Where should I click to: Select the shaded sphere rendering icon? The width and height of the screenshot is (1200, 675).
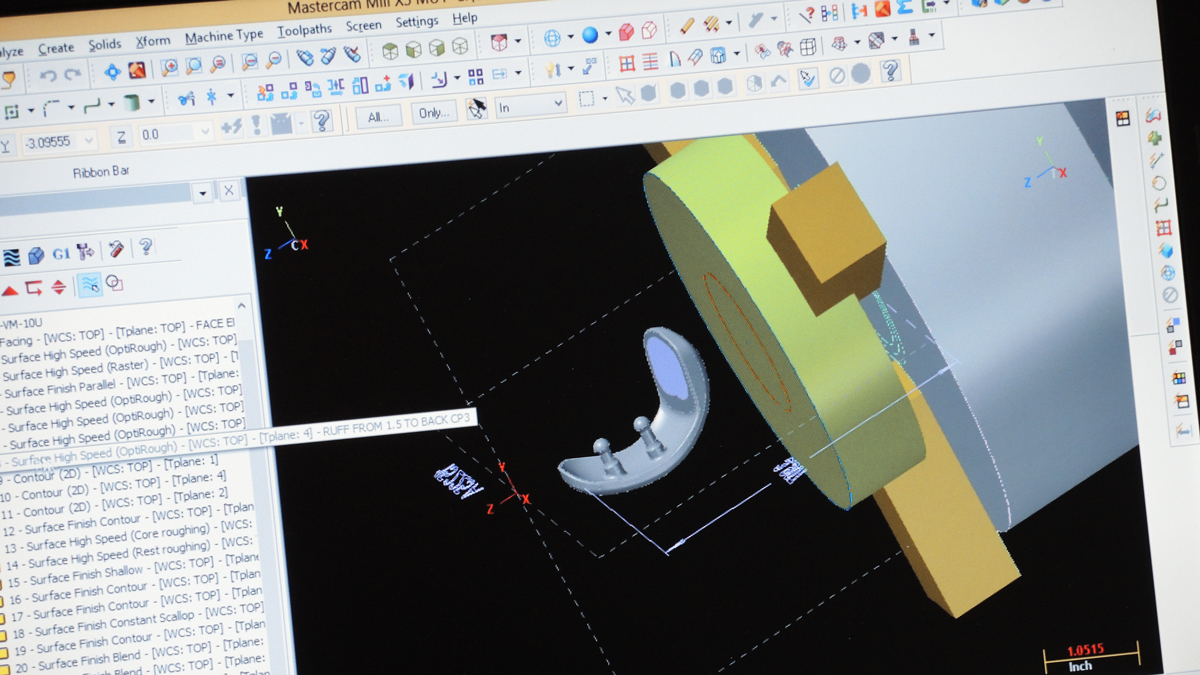590,33
